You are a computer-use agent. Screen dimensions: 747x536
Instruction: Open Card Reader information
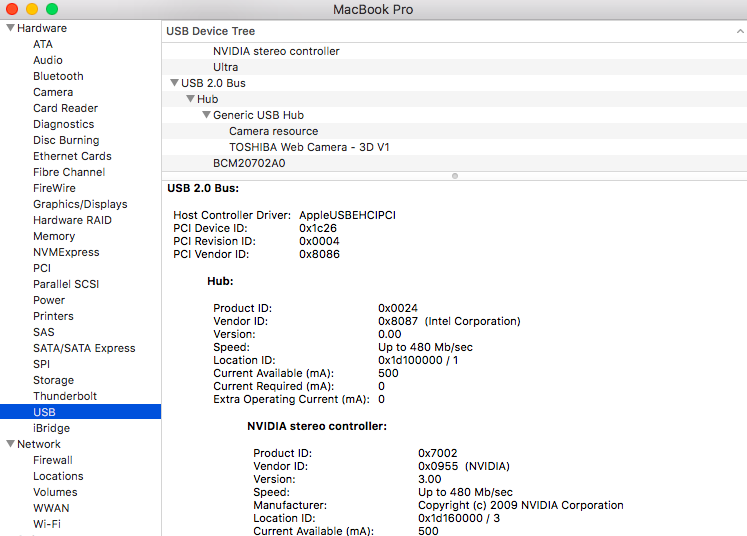tap(65, 108)
